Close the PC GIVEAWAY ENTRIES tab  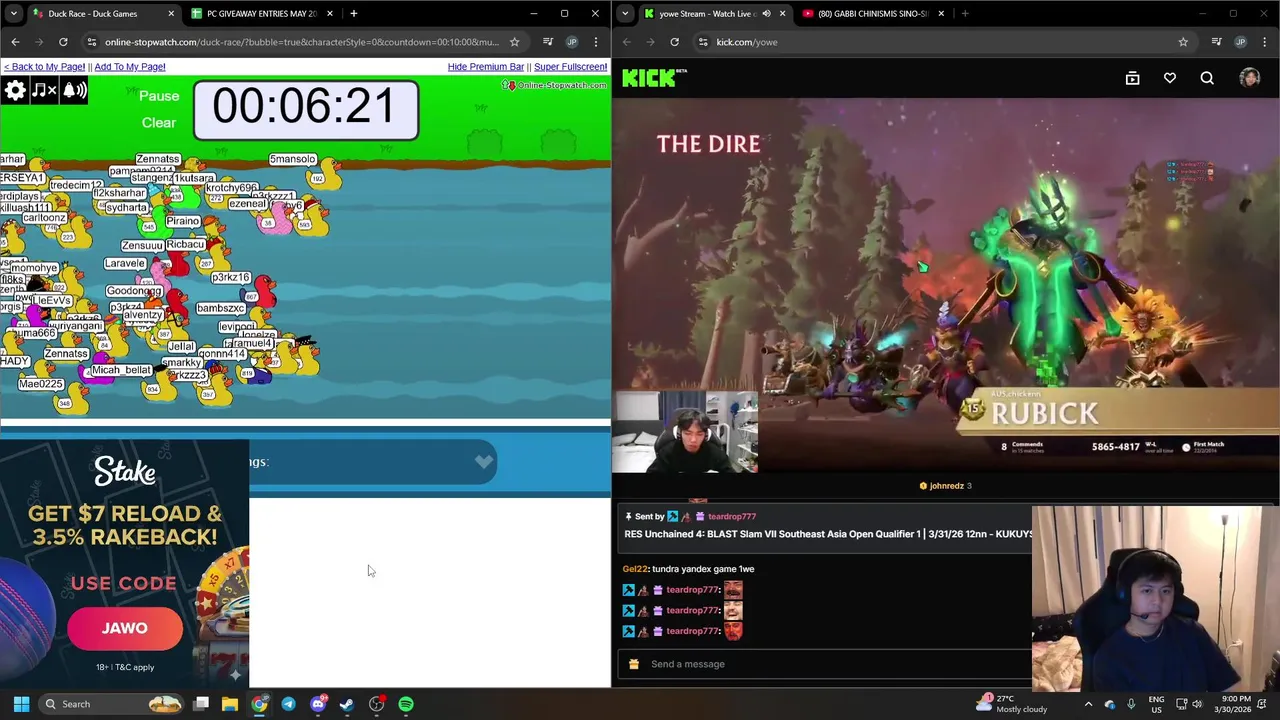tap(328, 14)
